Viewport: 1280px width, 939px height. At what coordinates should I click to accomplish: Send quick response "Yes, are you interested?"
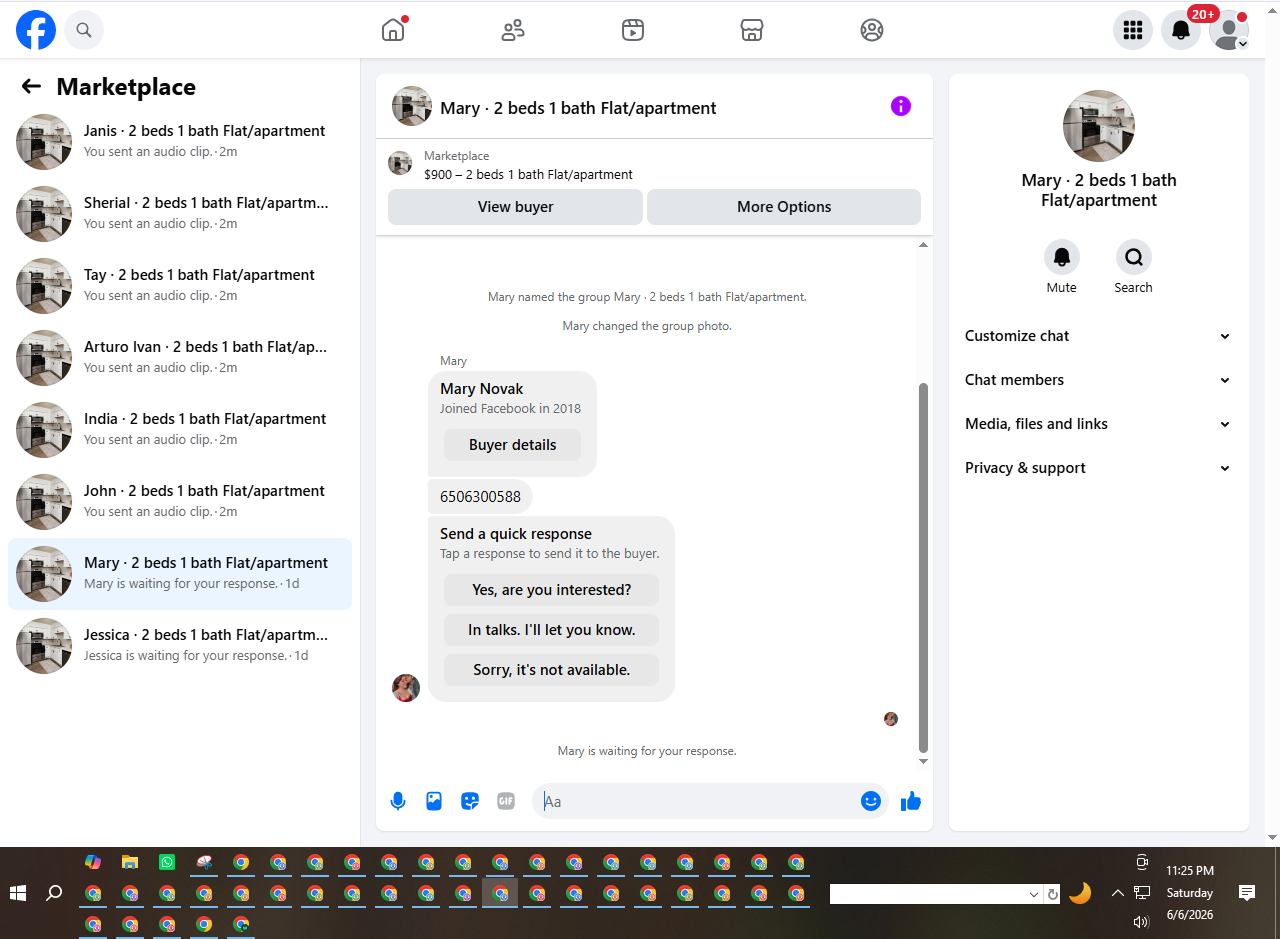551,590
